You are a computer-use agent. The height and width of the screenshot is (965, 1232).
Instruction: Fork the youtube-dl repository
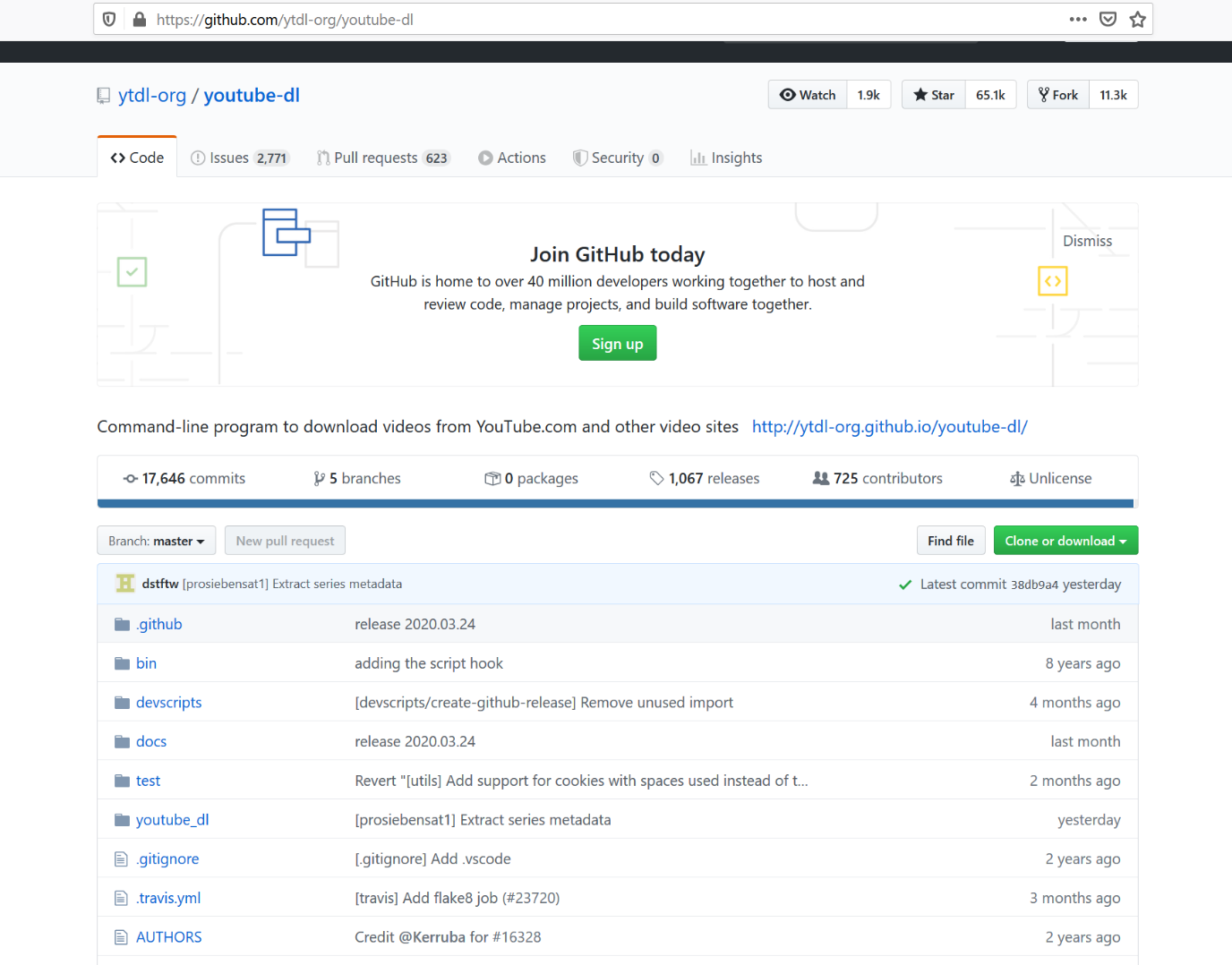[1058, 95]
